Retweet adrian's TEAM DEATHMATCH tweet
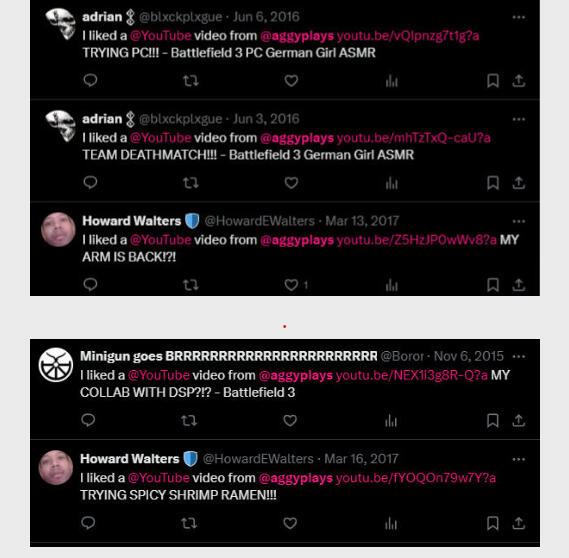569x558 pixels. (x=191, y=182)
